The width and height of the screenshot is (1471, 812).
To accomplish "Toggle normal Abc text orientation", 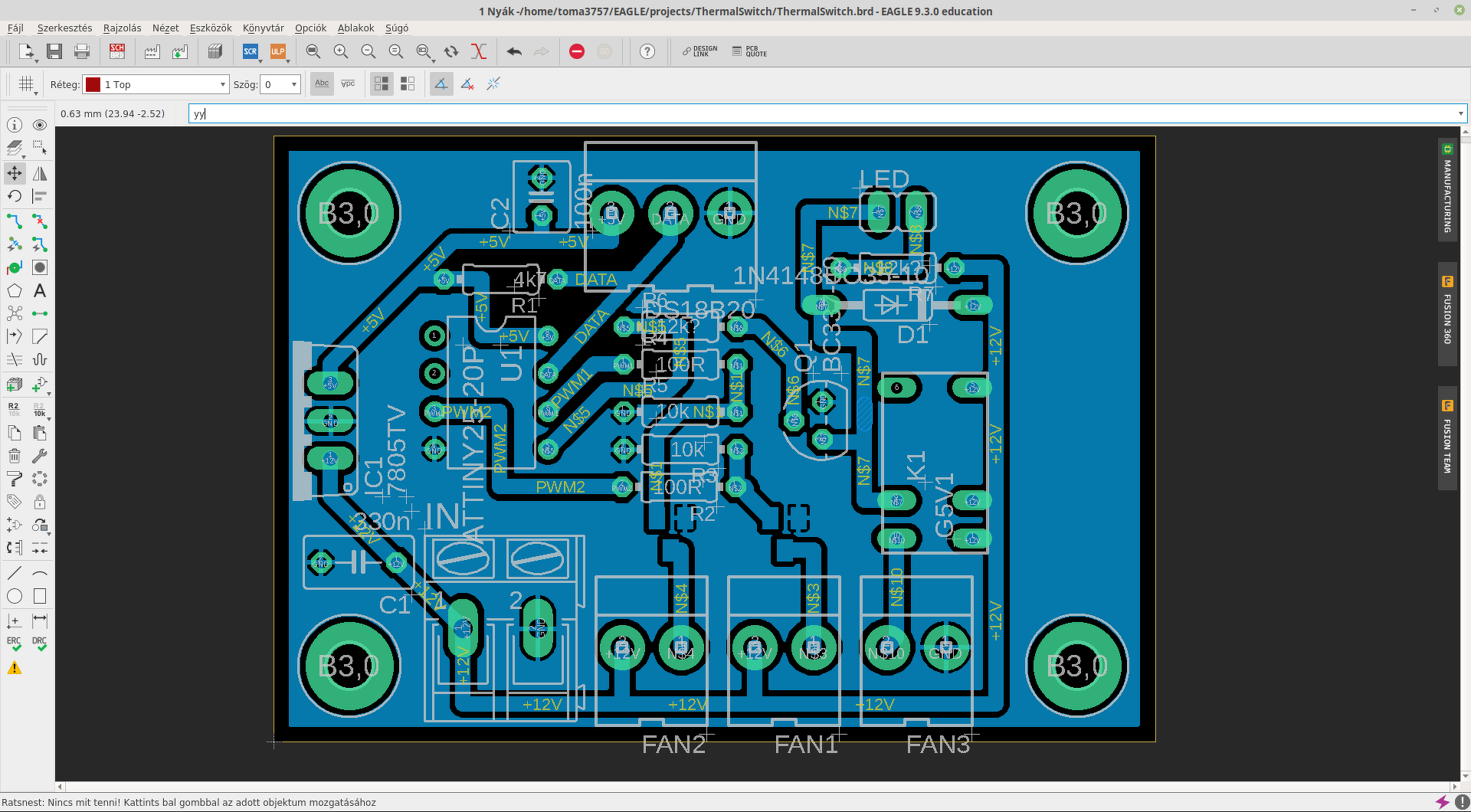I will click(323, 83).
